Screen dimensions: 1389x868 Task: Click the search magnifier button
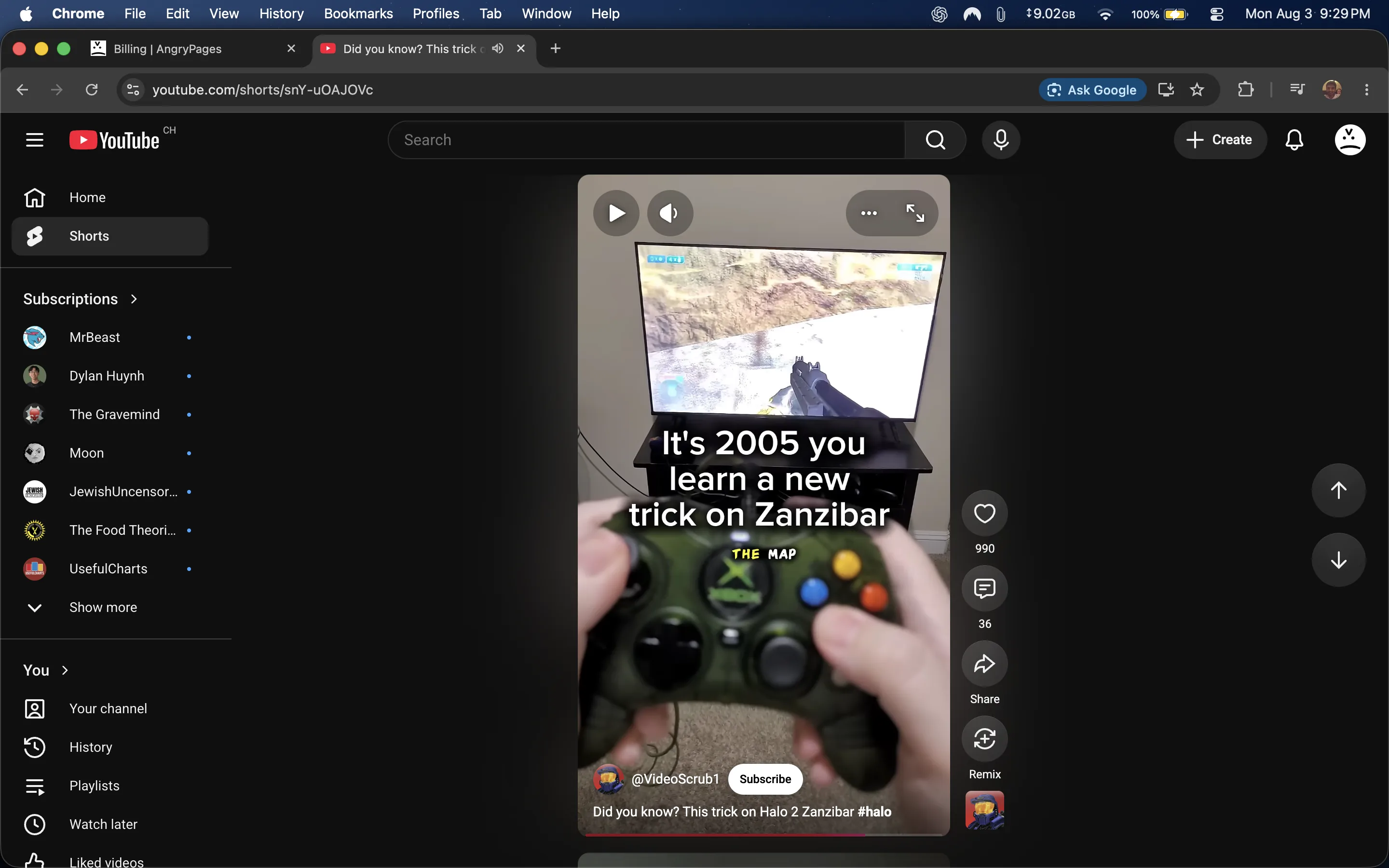point(935,139)
